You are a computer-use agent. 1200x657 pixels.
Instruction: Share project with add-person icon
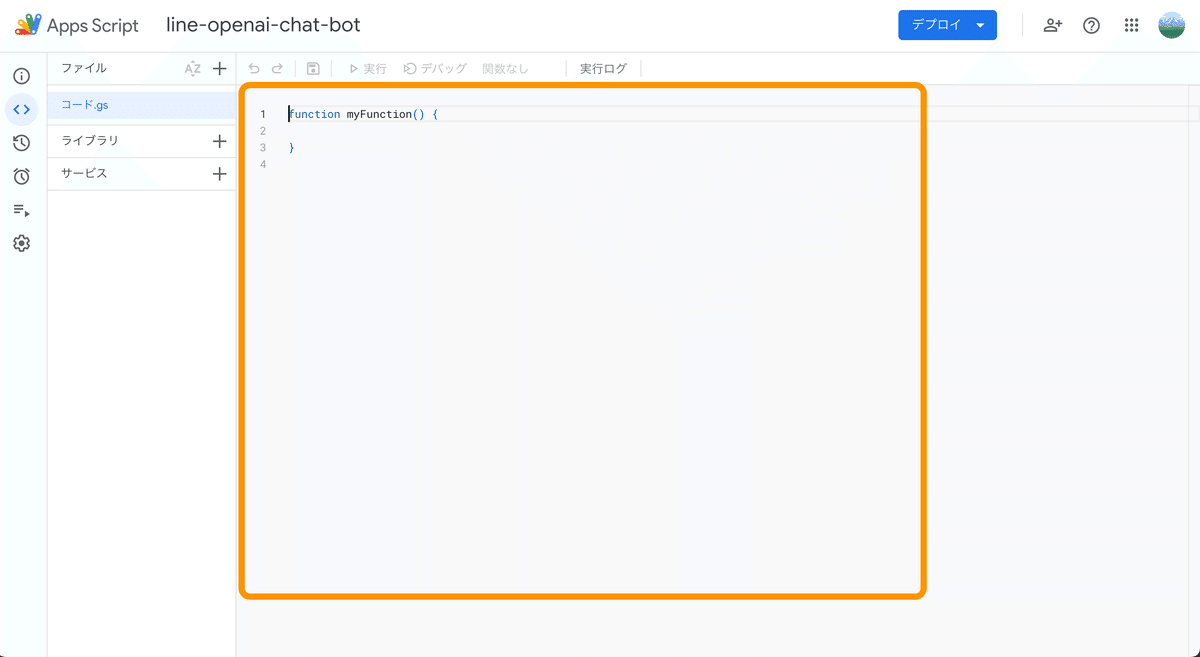pyautogui.click(x=1052, y=26)
